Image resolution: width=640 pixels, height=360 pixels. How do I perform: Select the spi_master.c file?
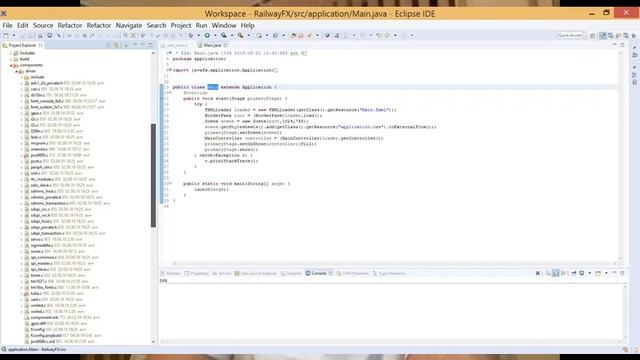pos(42,264)
